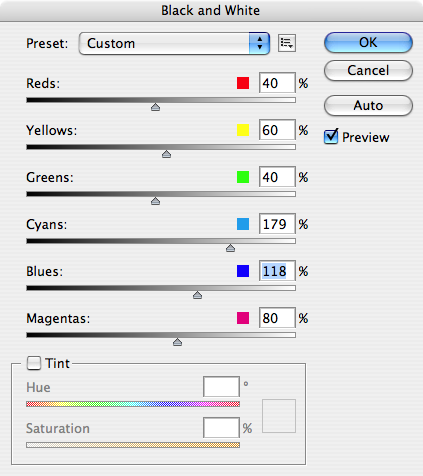Enable the Tint checkbox
Viewport: 423px width, 476px height.
34,363
